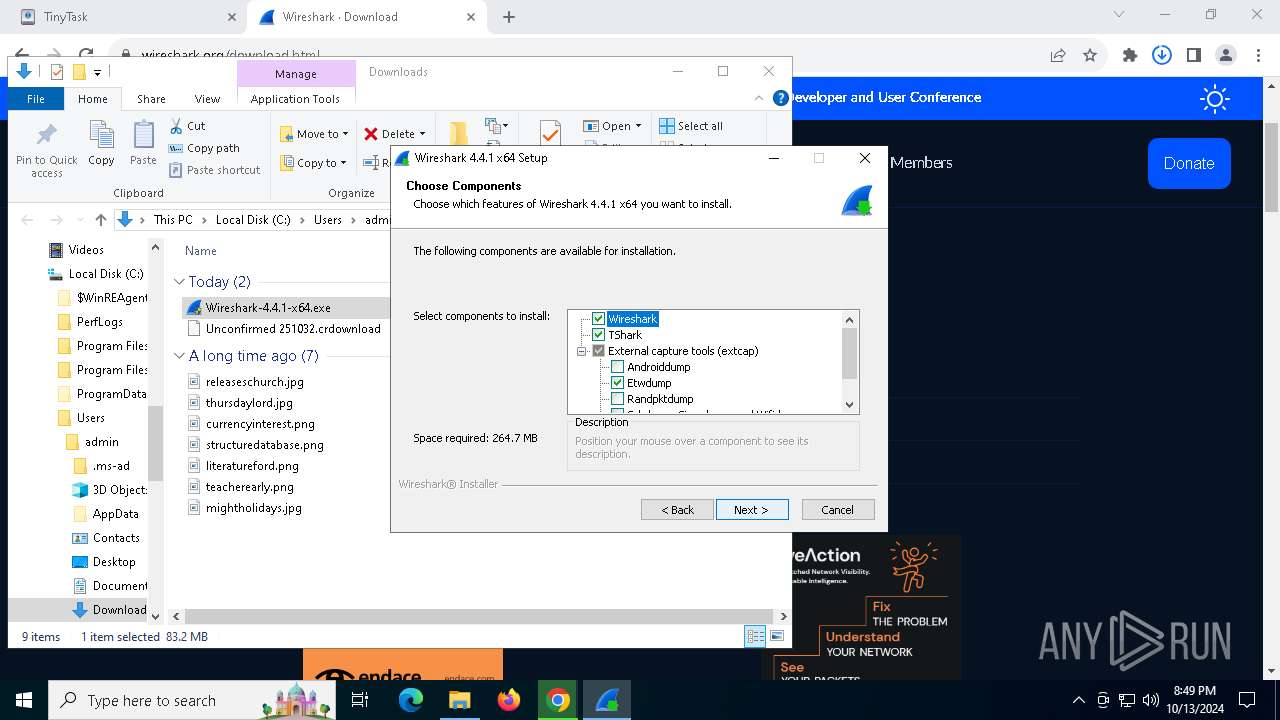Image resolution: width=1280 pixels, height=720 pixels.
Task: Collapse External capture tools tree node
Action: (581, 351)
